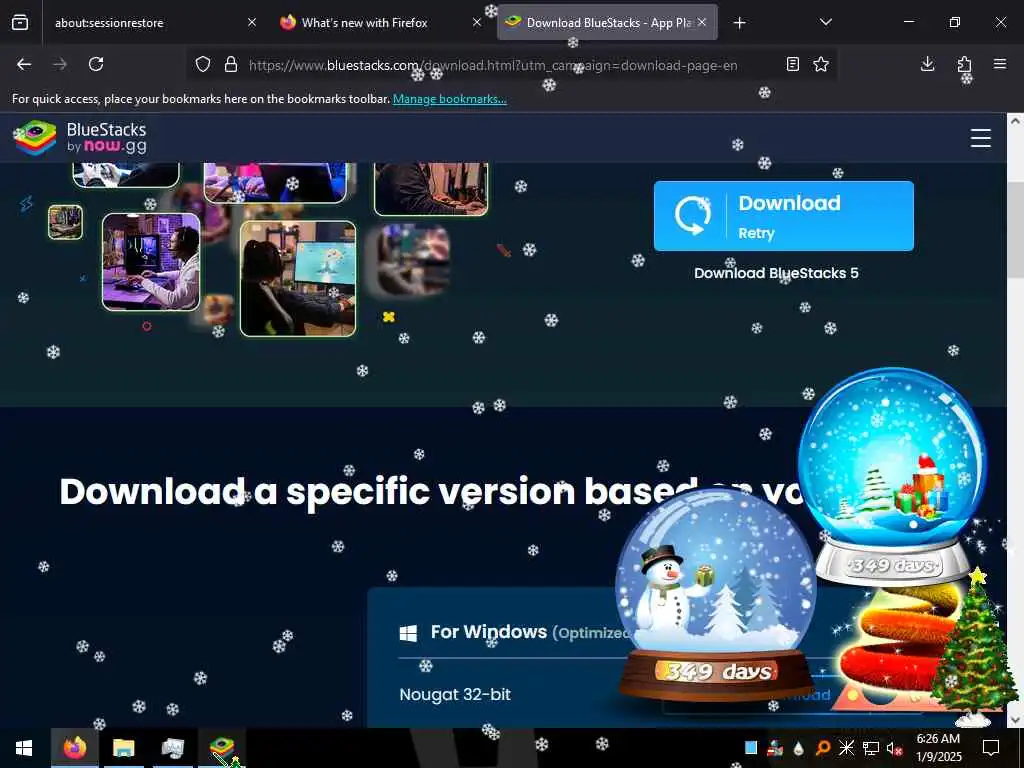
Task: Open the Manage bookmarks link
Action: 449,99
